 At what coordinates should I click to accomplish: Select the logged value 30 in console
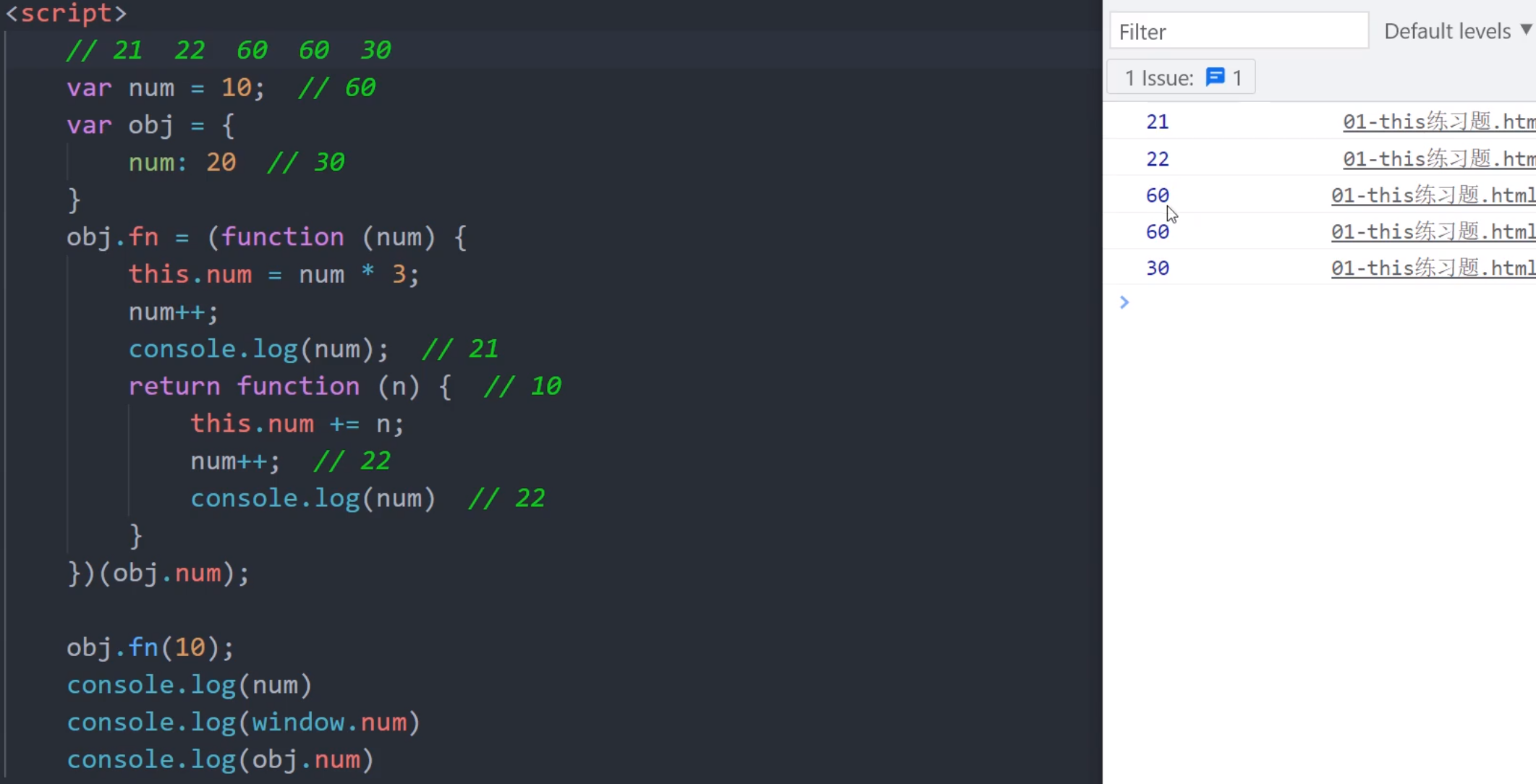1157,268
